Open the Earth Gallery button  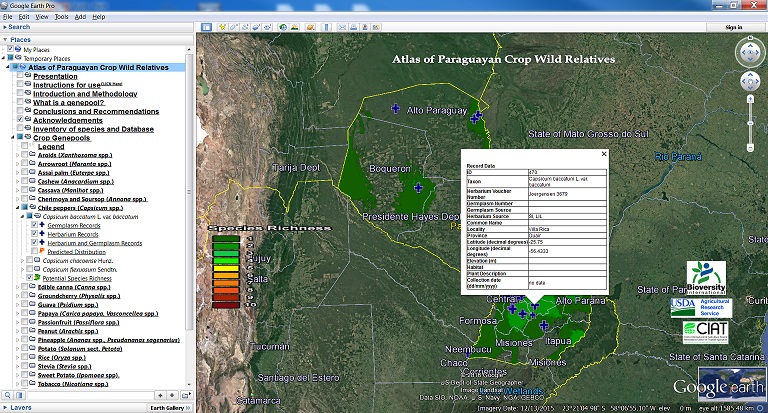[170, 408]
